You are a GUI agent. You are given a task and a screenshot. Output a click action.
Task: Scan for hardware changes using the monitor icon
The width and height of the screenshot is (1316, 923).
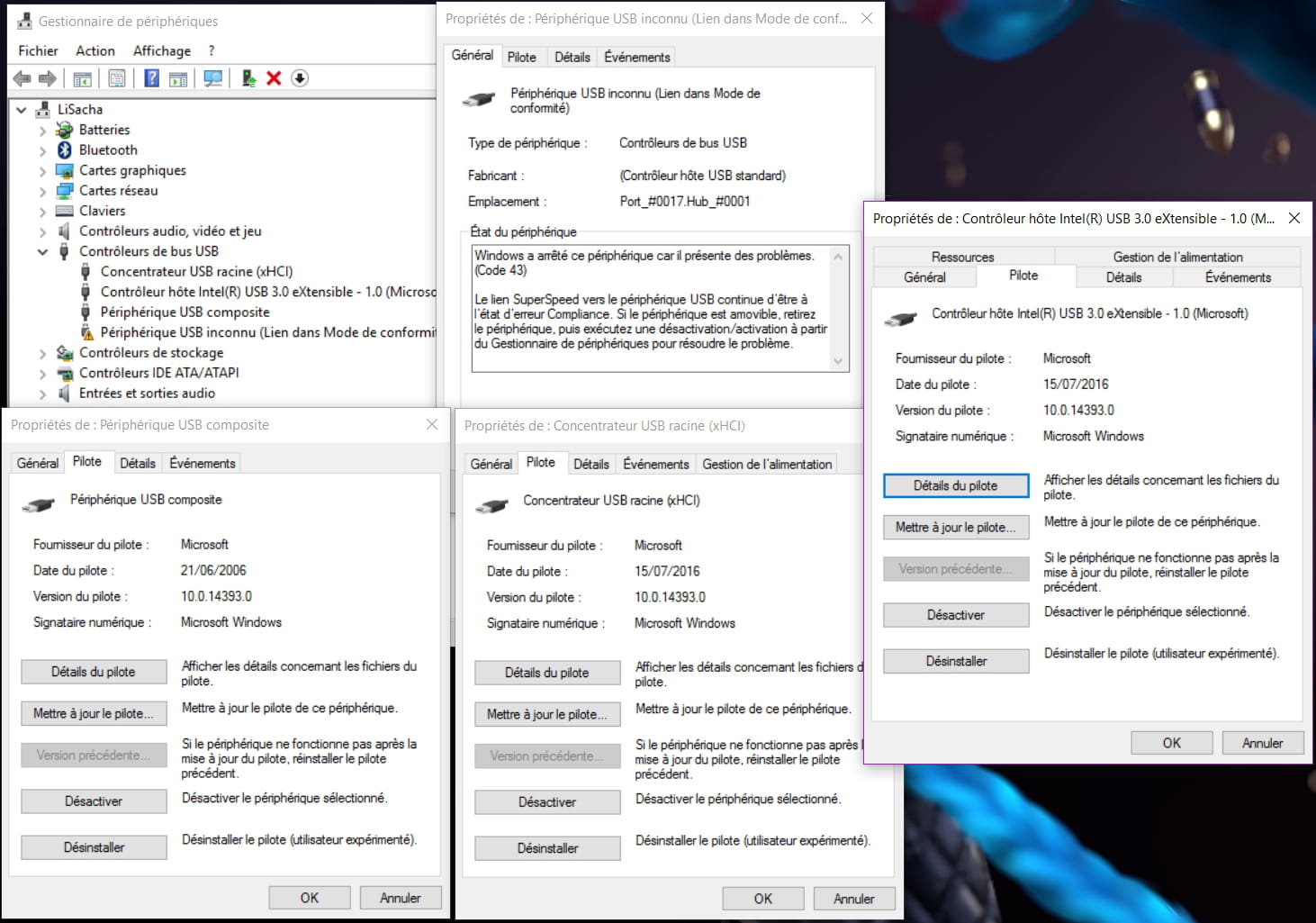point(213,79)
